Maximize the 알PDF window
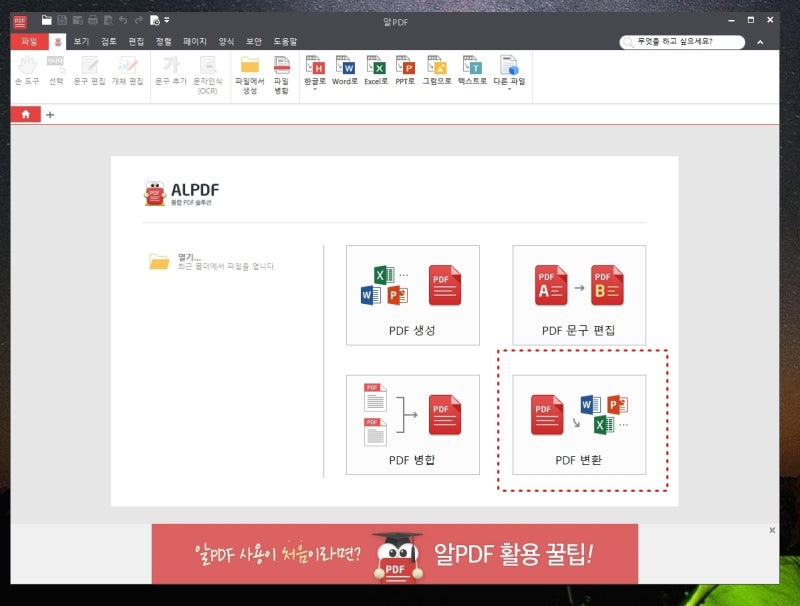The width and height of the screenshot is (800, 606). click(x=751, y=20)
